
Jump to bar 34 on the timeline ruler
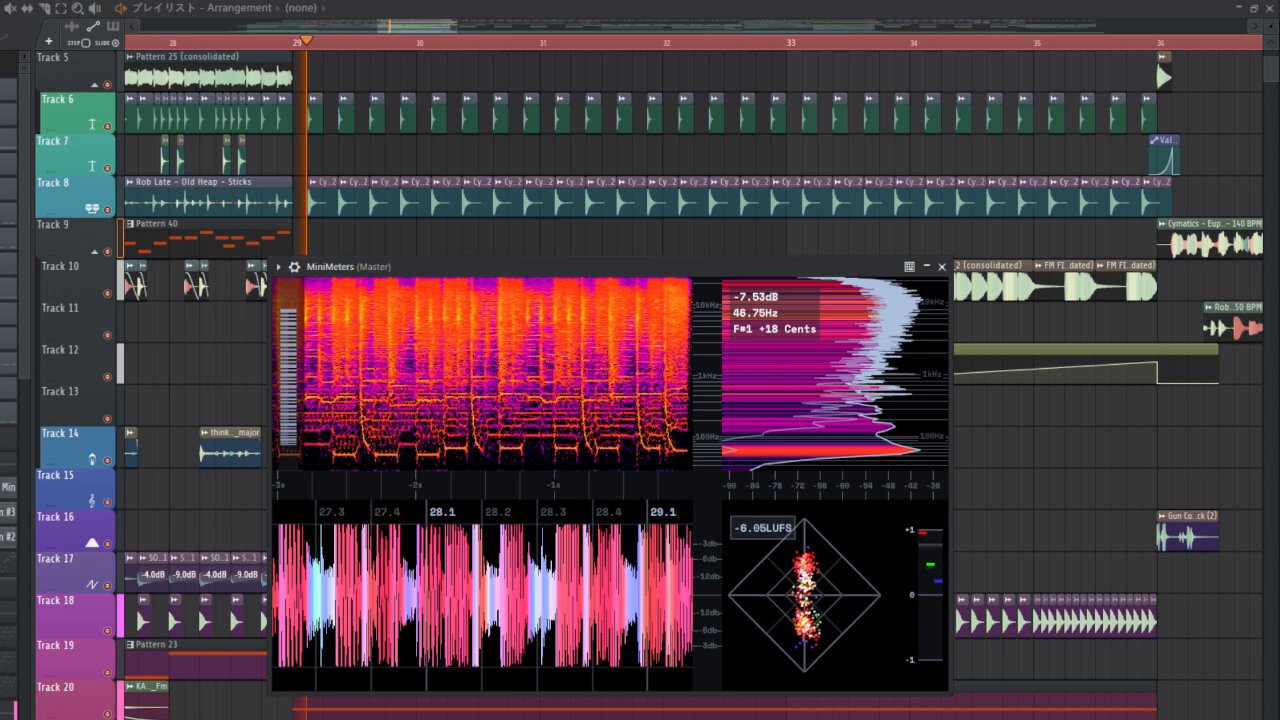tap(913, 43)
